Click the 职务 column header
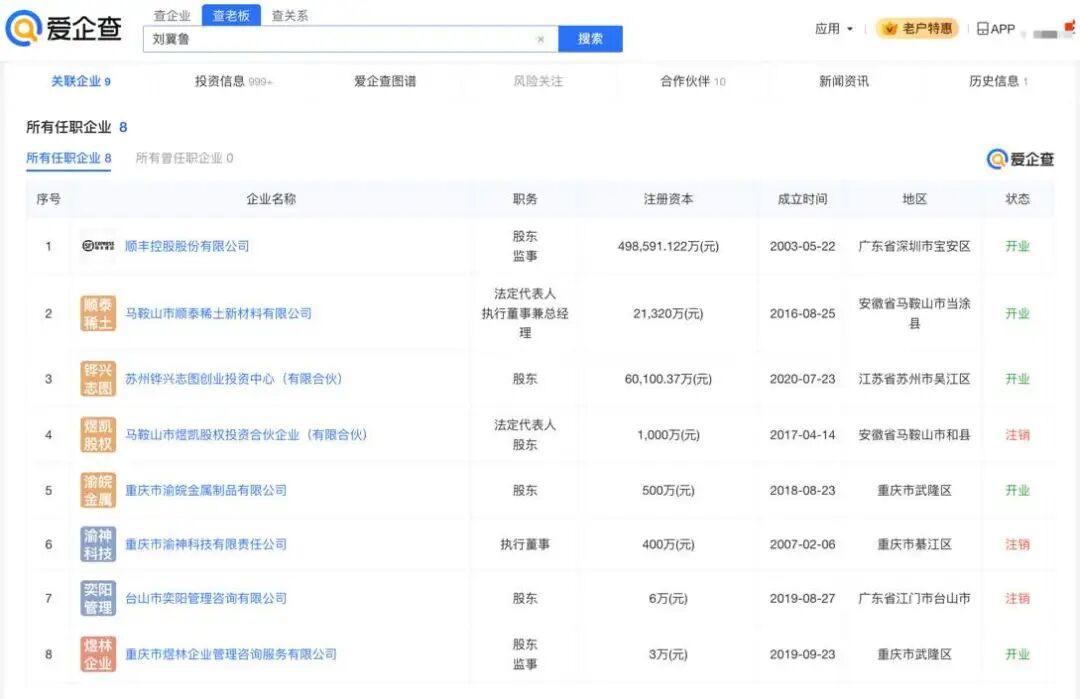This screenshot has width=1080, height=699. click(525, 199)
